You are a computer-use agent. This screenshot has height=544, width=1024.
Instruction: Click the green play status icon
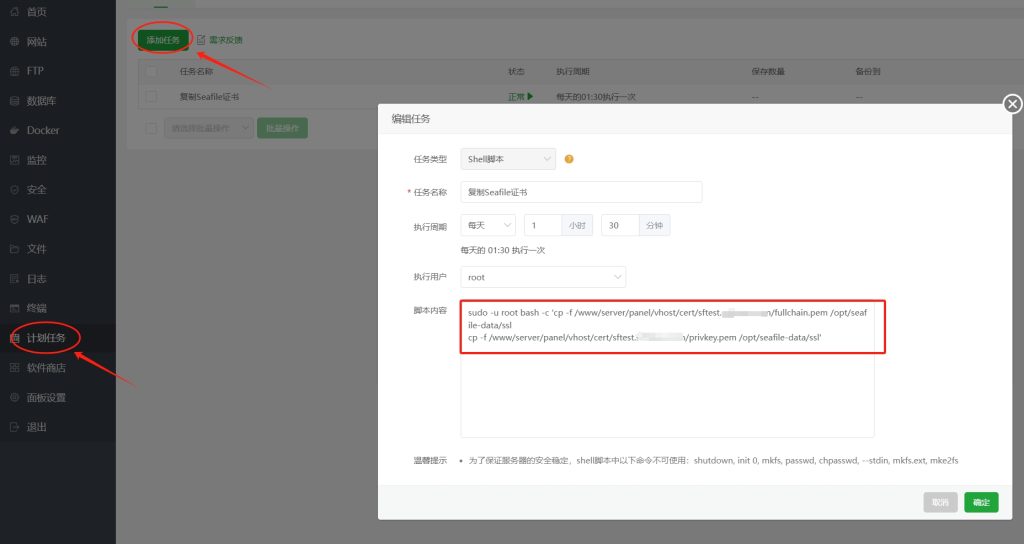[x=530, y=97]
